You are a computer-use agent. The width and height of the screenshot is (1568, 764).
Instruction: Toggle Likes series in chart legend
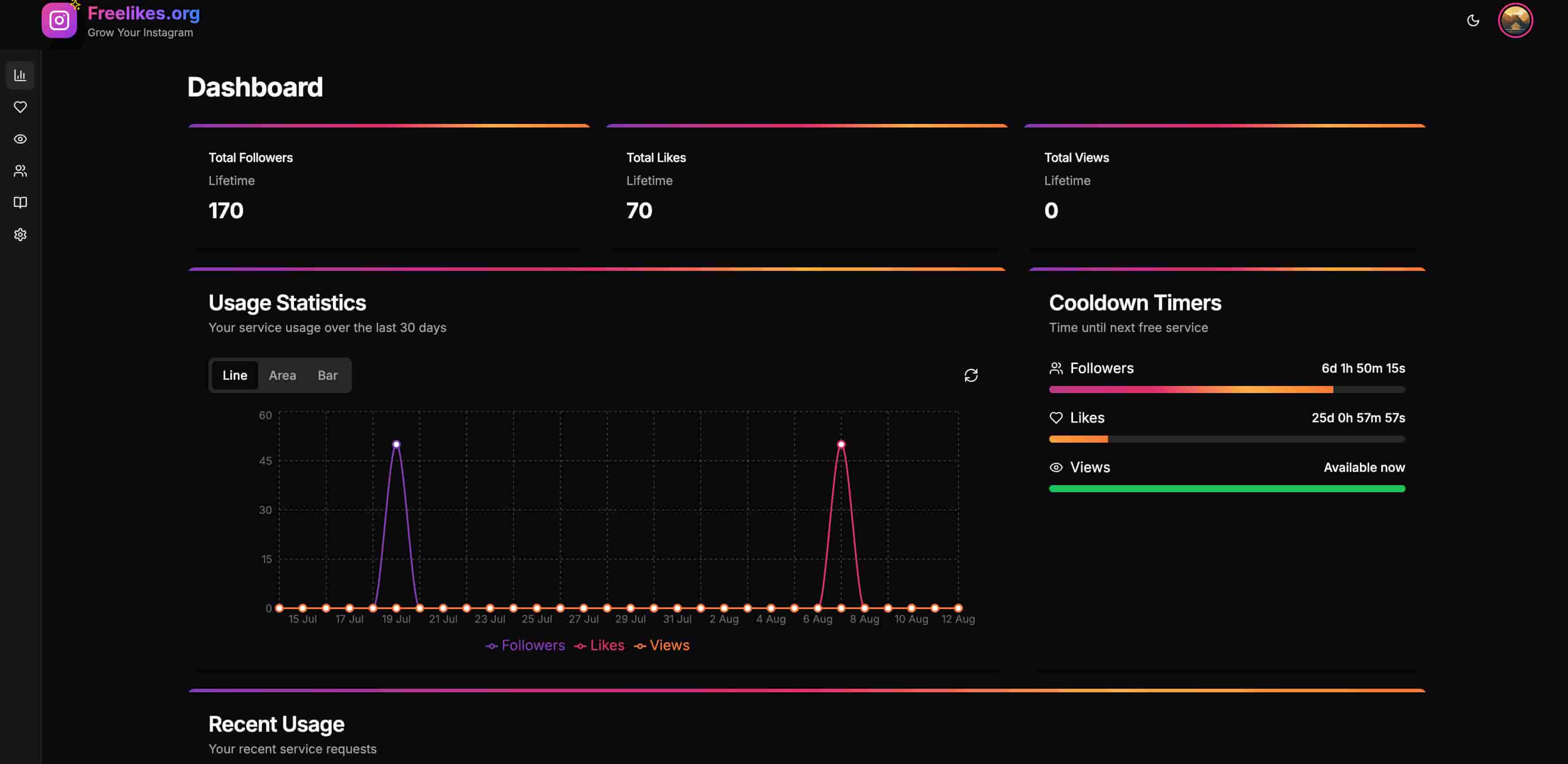599,645
